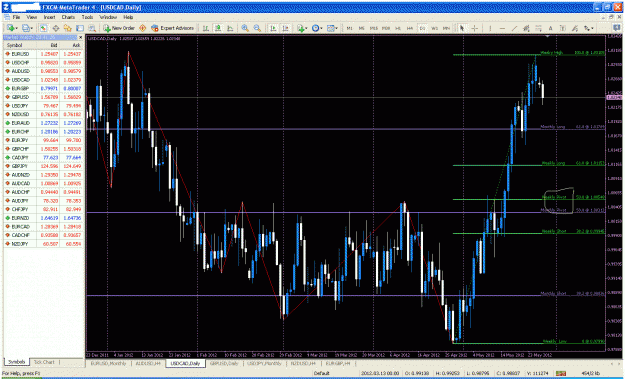
Task: Open the Charts menu
Action: coord(68,18)
